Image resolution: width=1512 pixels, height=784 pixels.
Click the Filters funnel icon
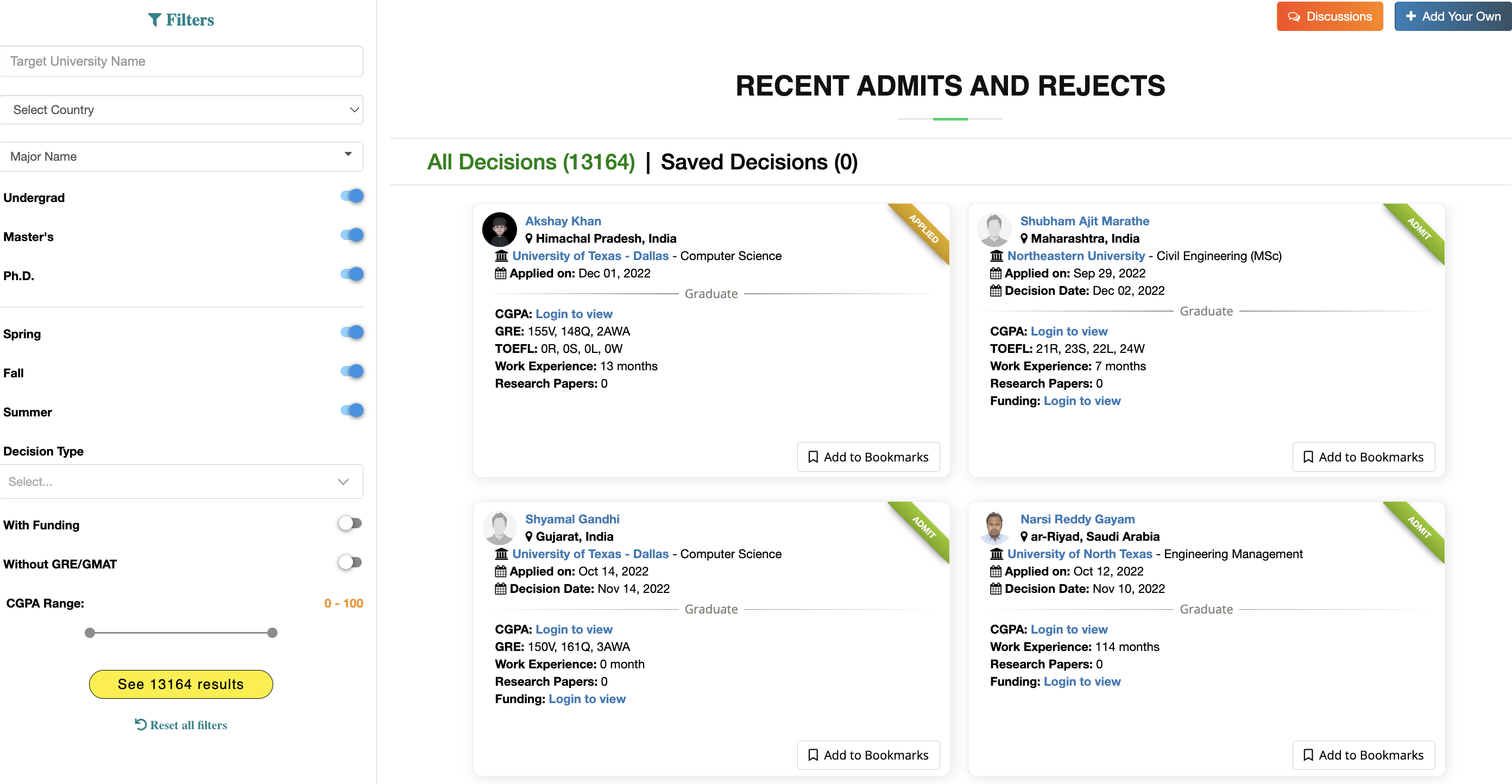154,20
